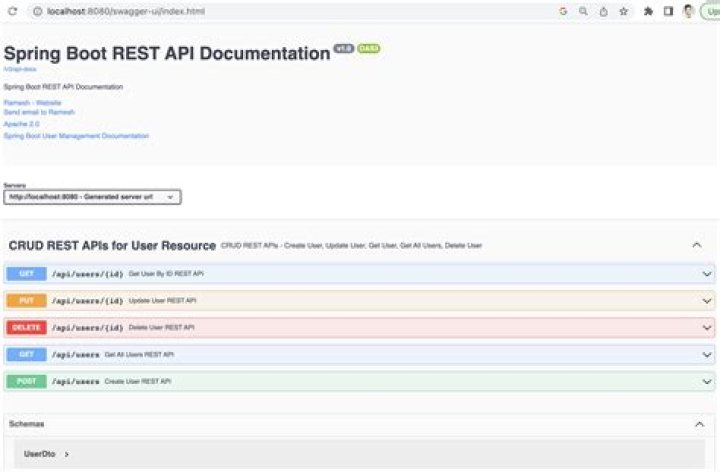Click the Google icon in address bar
The image size is (720, 472).
pos(563,11)
